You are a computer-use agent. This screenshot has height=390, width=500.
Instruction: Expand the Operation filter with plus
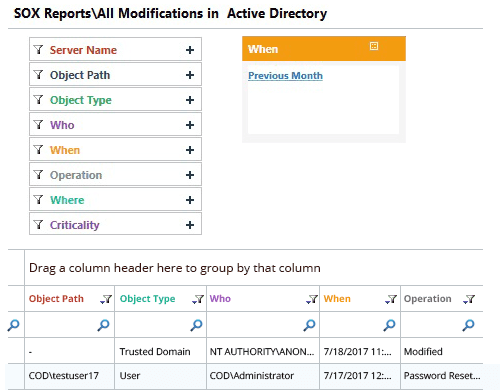[190, 175]
